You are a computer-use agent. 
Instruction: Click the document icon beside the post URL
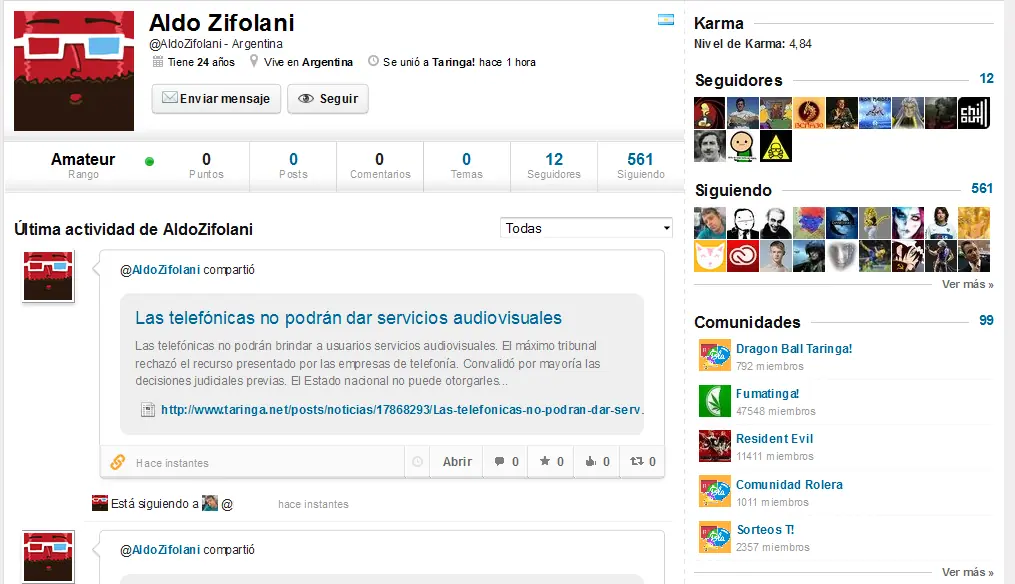(148, 410)
